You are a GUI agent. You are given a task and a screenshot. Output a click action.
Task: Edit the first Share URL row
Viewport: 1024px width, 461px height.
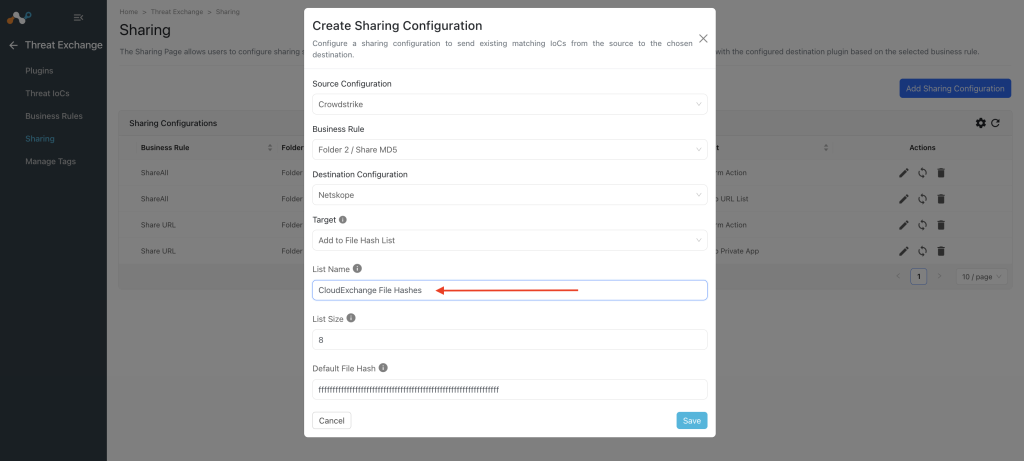pos(904,225)
